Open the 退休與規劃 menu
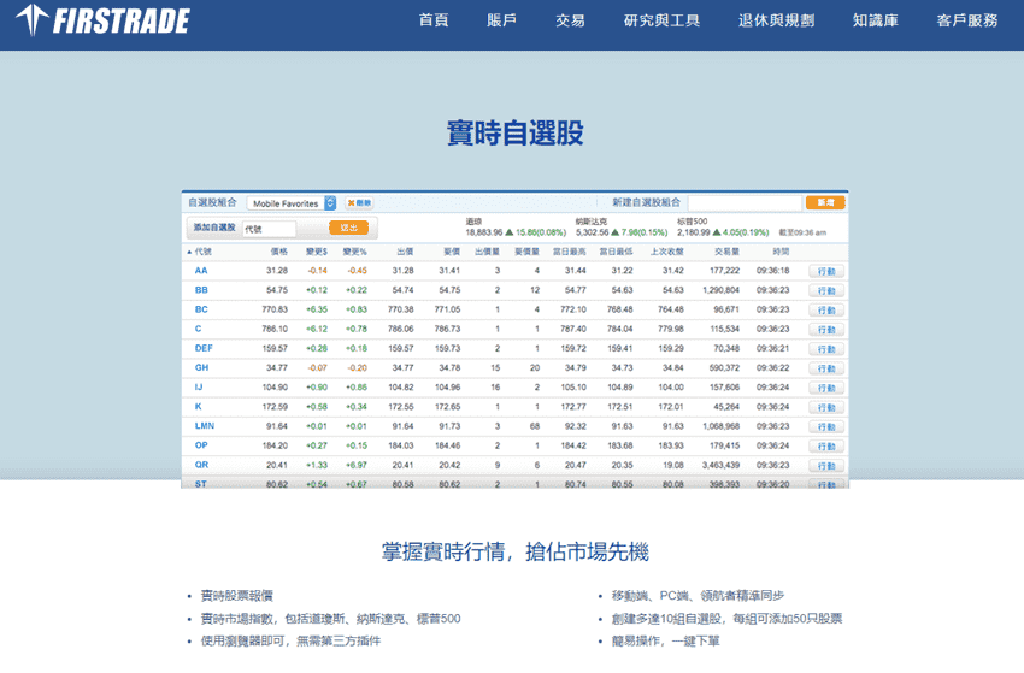Viewport: 1024px width, 673px height. click(777, 19)
